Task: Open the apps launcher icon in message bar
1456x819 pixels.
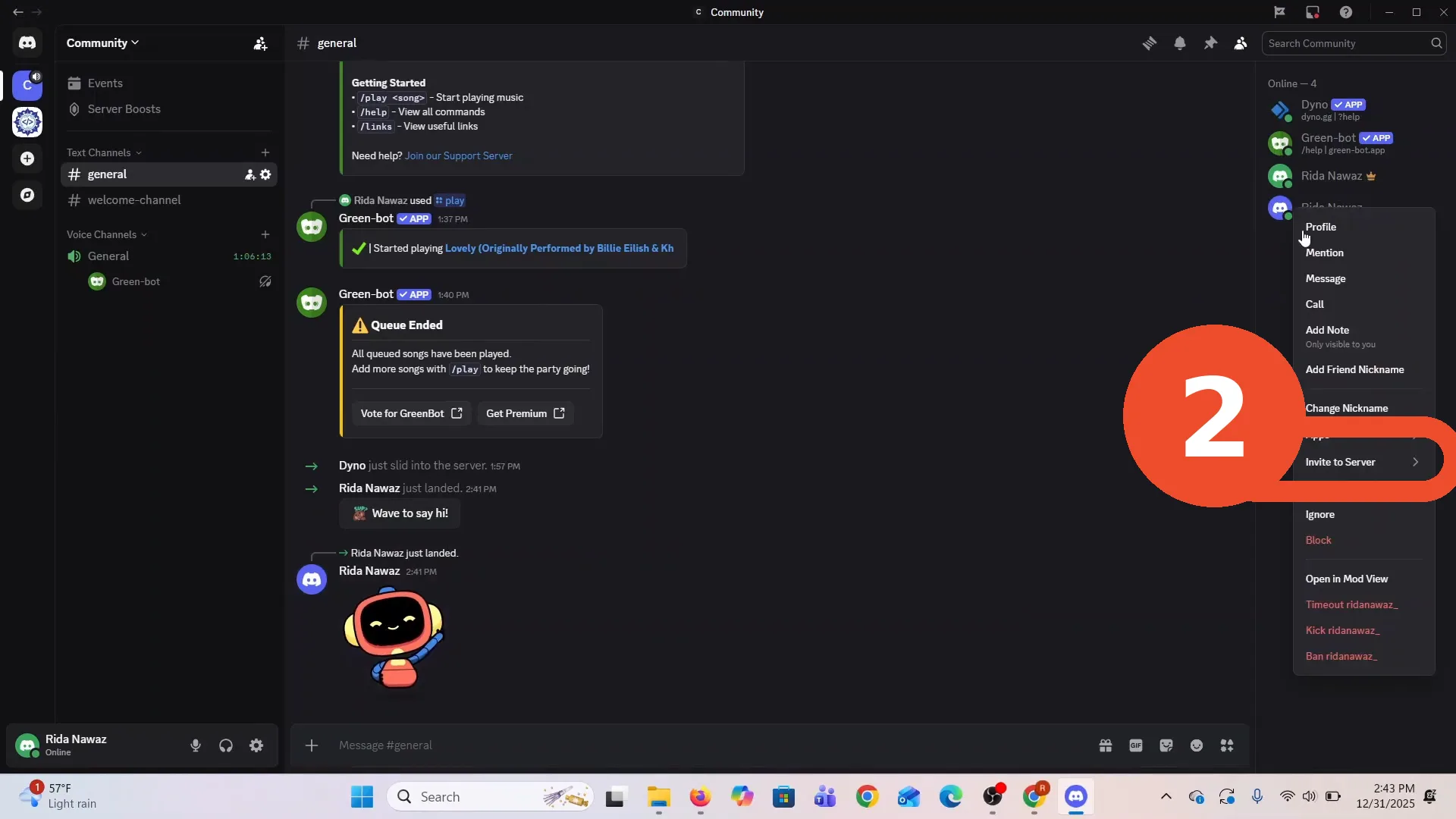Action: click(x=1227, y=745)
